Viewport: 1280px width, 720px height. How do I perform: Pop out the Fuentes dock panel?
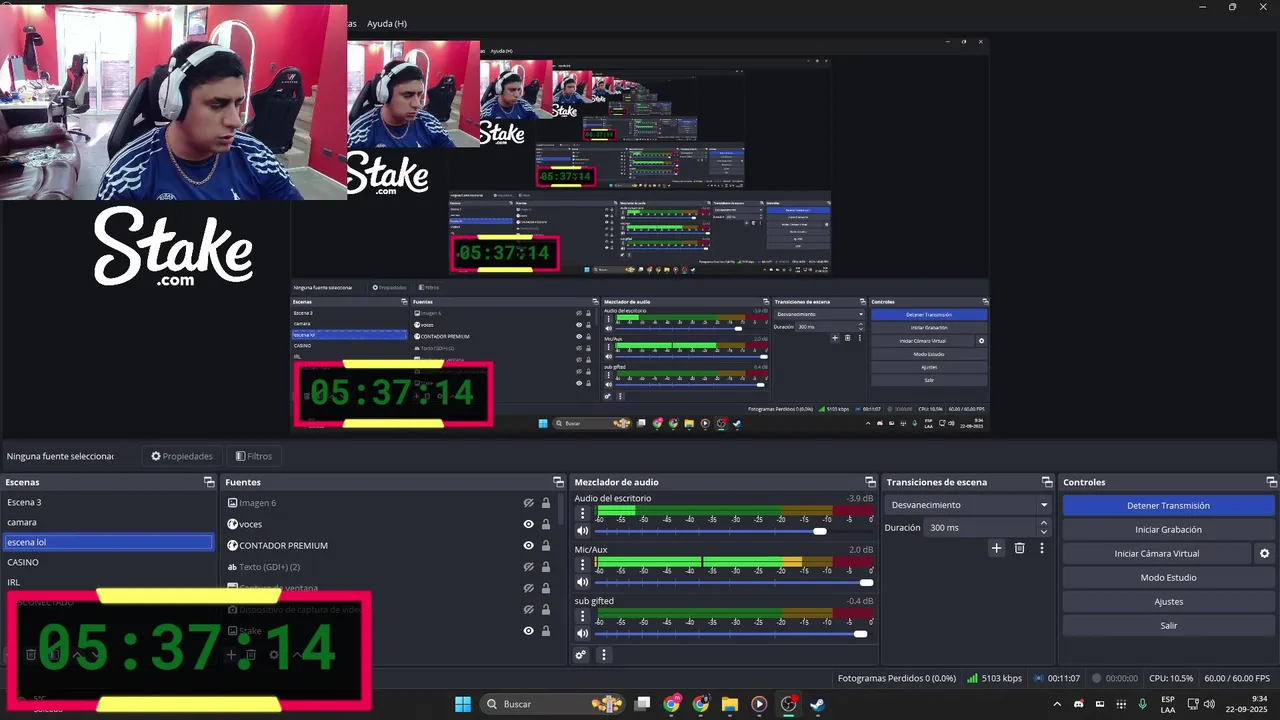pyautogui.click(x=558, y=482)
